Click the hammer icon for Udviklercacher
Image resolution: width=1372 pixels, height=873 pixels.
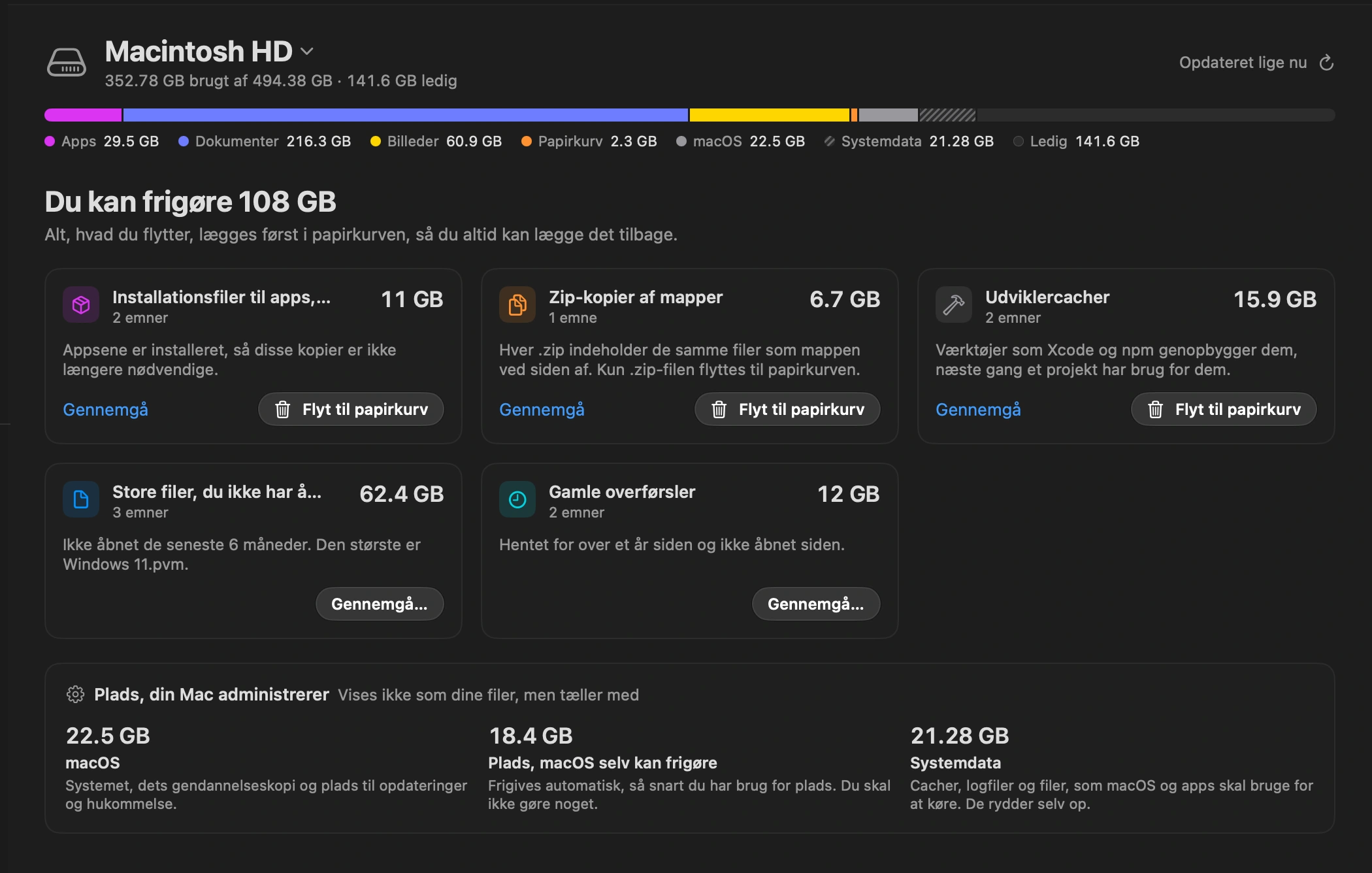(954, 305)
